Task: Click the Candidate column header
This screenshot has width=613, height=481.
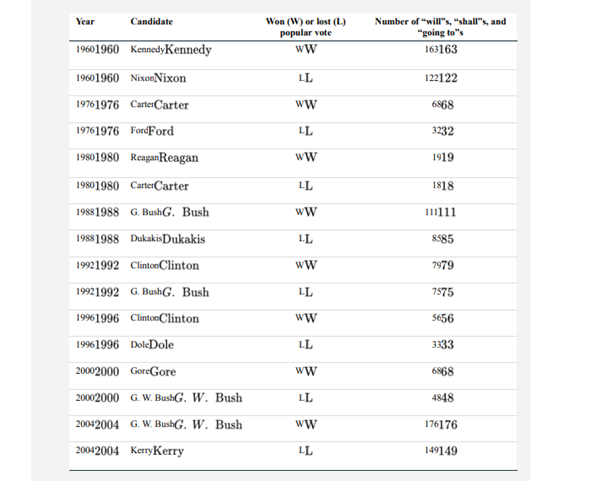Action: (151, 21)
